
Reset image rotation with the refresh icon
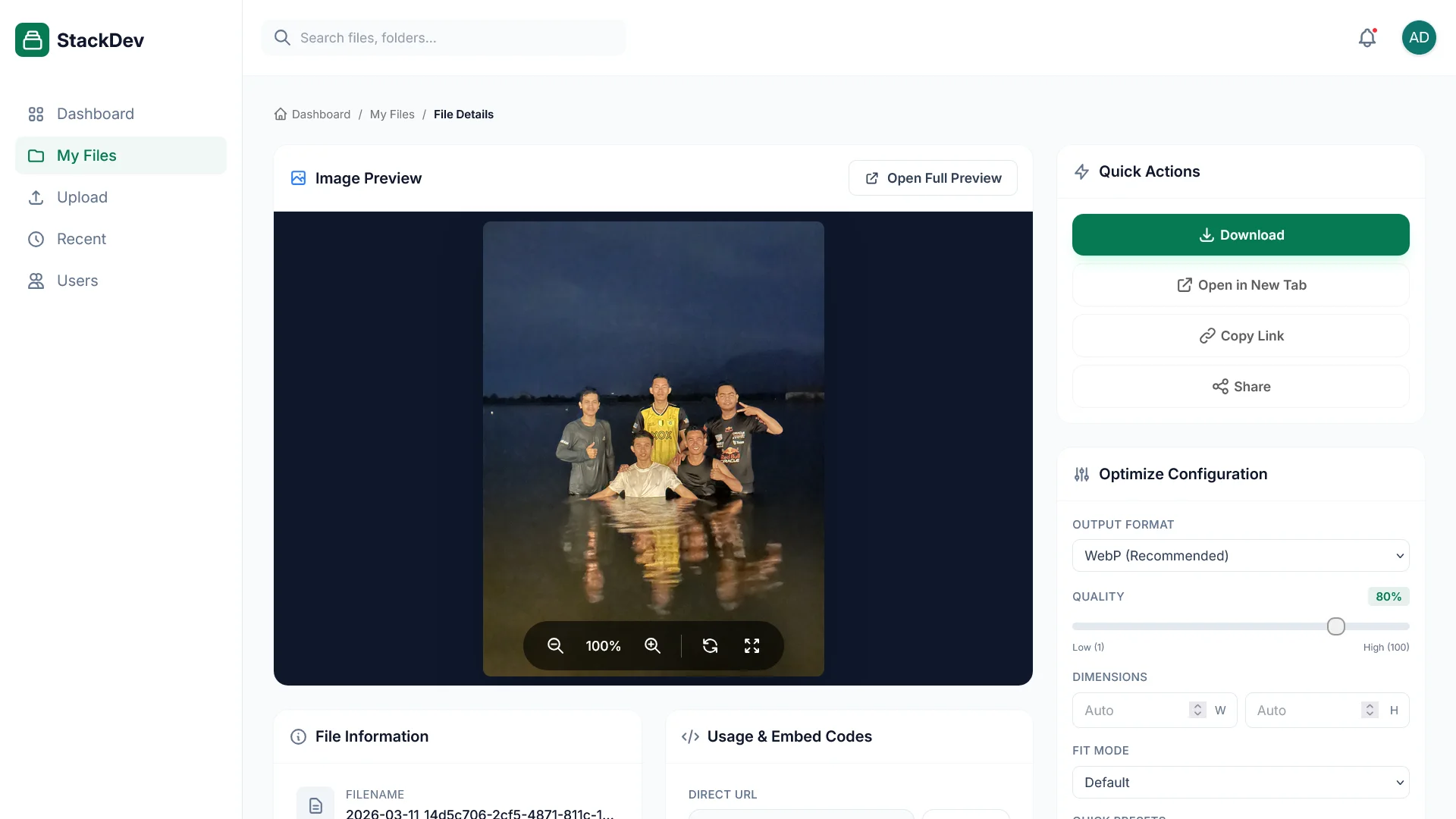click(710, 645)
